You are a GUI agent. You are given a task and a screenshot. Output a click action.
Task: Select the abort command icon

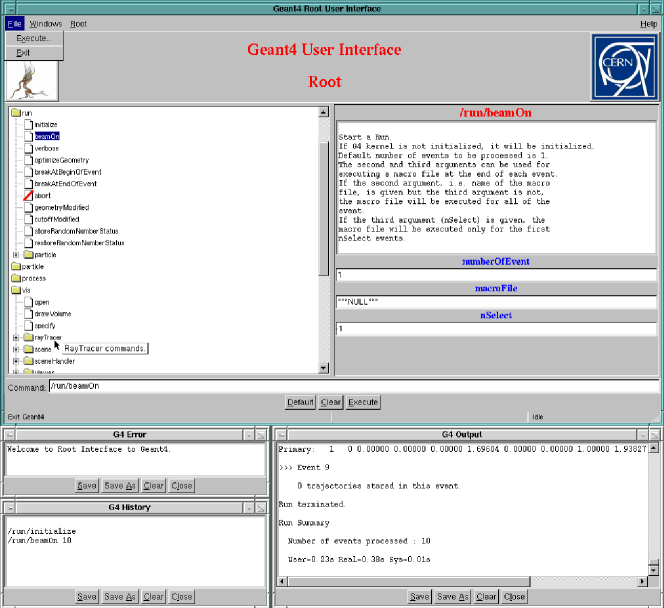[28, 196]
